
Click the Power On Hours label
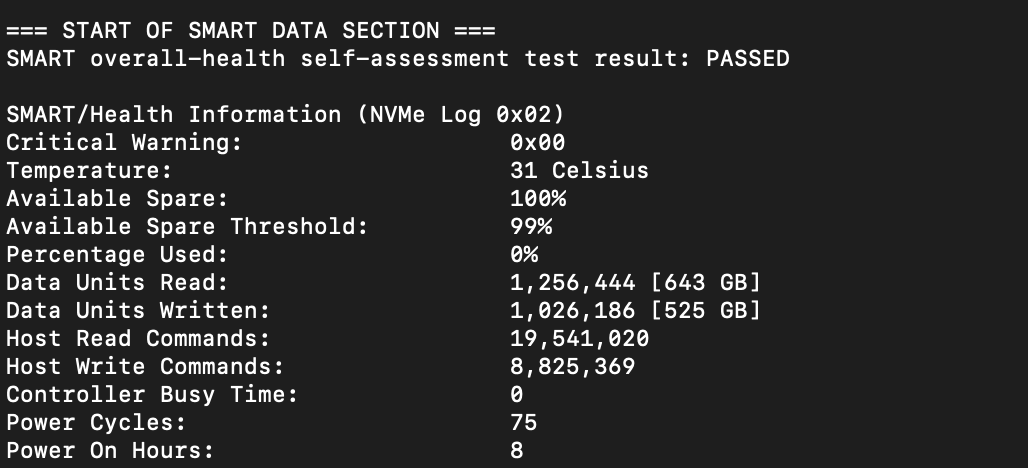pos(110,451)
